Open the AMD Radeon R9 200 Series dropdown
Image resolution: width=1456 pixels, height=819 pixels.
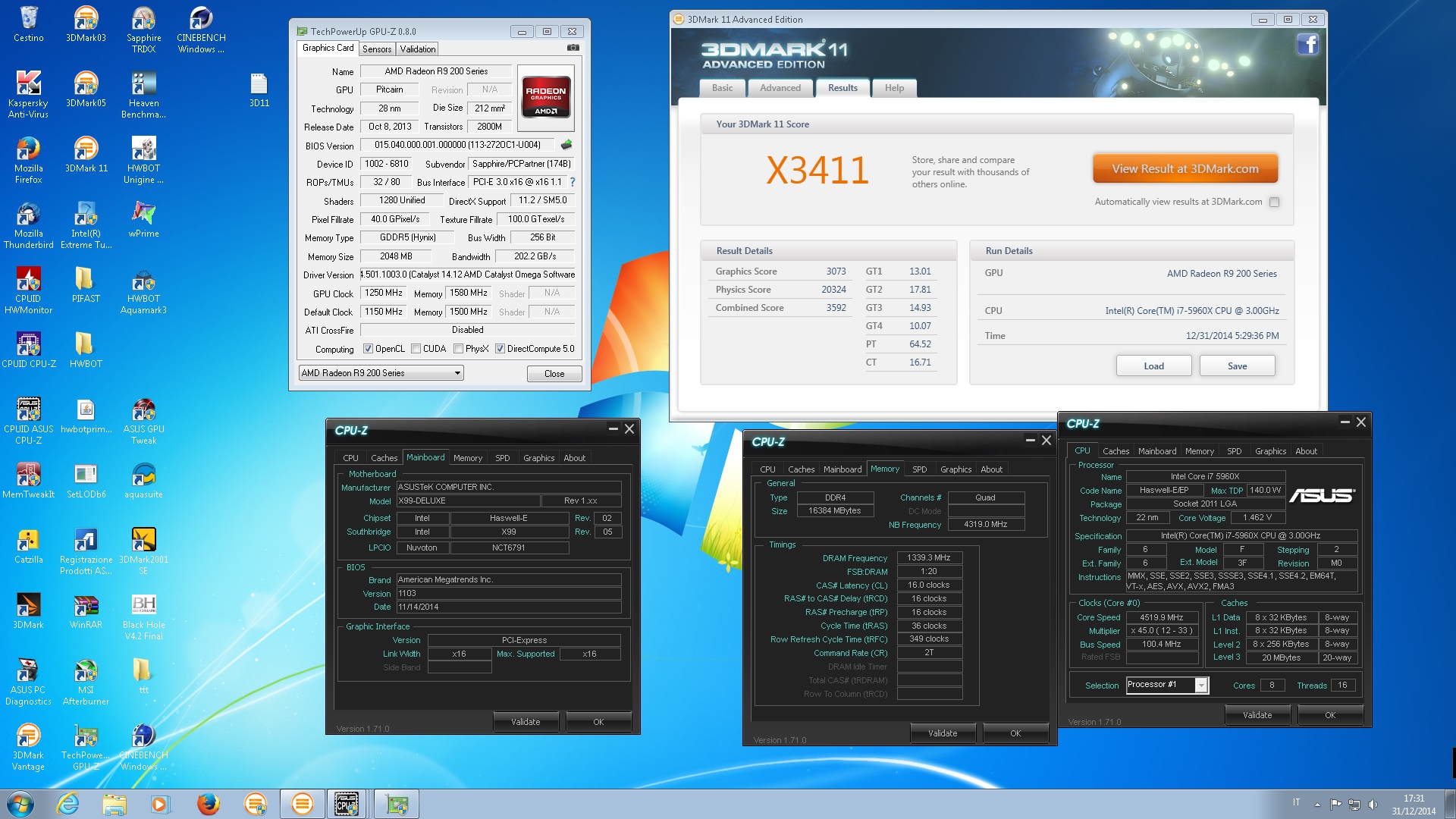coord(381,373)
